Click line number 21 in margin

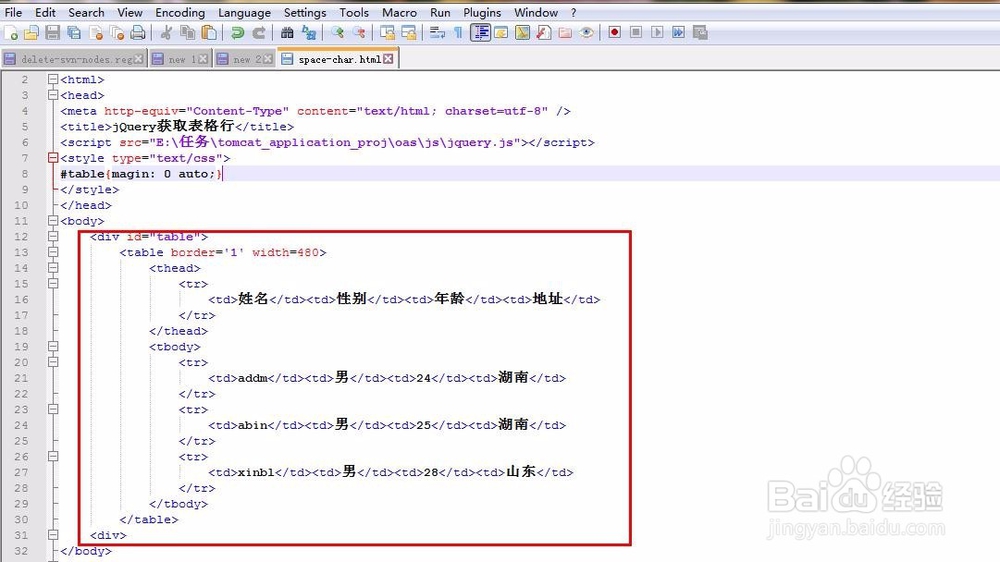[21, 378]
